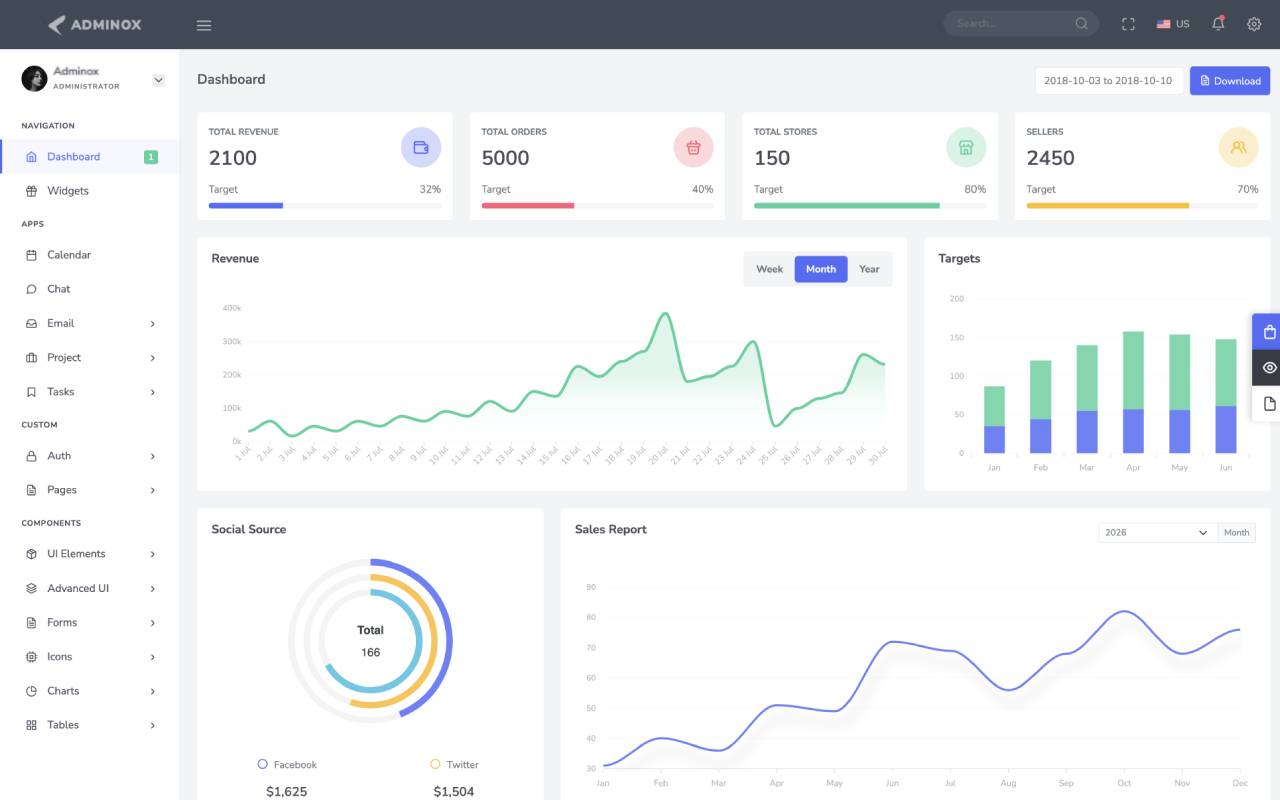Expand the Pages submenu chevron

tap(153, 490)
